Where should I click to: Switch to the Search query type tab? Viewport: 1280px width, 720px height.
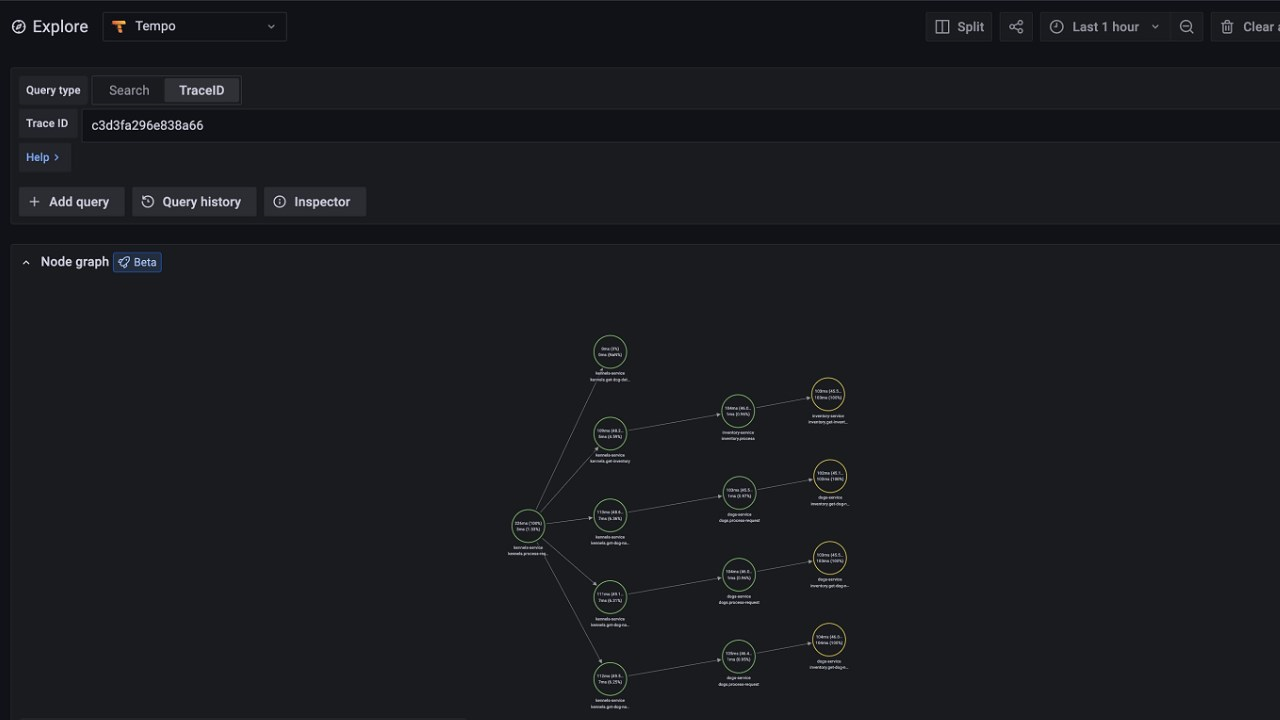(x=128, y=90)
